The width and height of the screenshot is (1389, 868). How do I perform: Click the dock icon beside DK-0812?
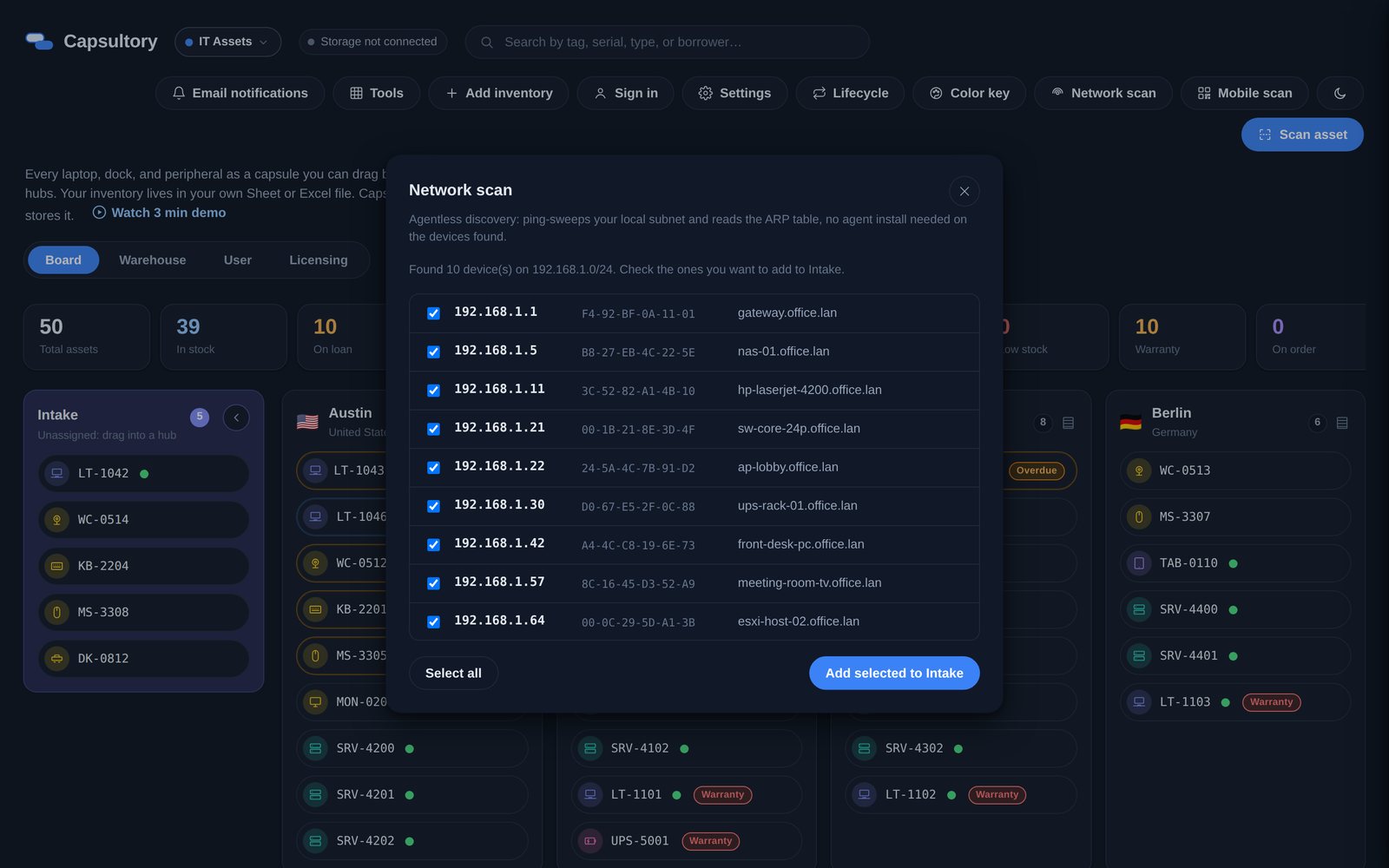pyautogui.click(x=56, y=659)
